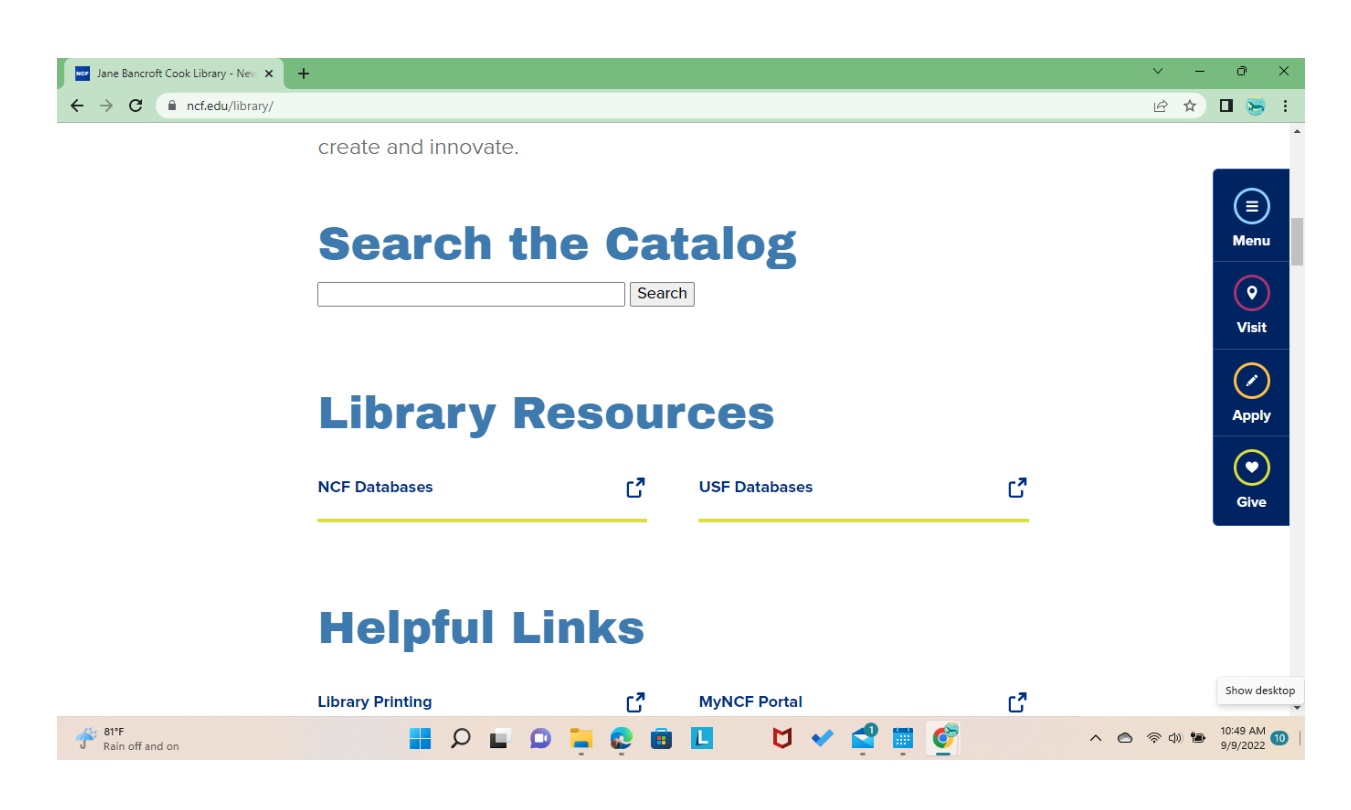Open the browser tab search dropdown arrow
1351x810 pixels.
pyautogui.click(x=1157, y=71)
